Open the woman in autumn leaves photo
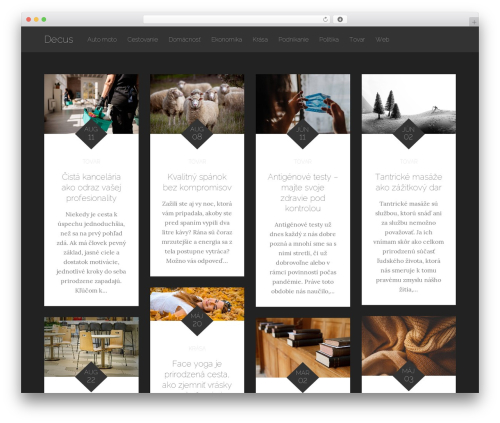The height and width of the screenshot is (423, 500). [x=197, y=304]
